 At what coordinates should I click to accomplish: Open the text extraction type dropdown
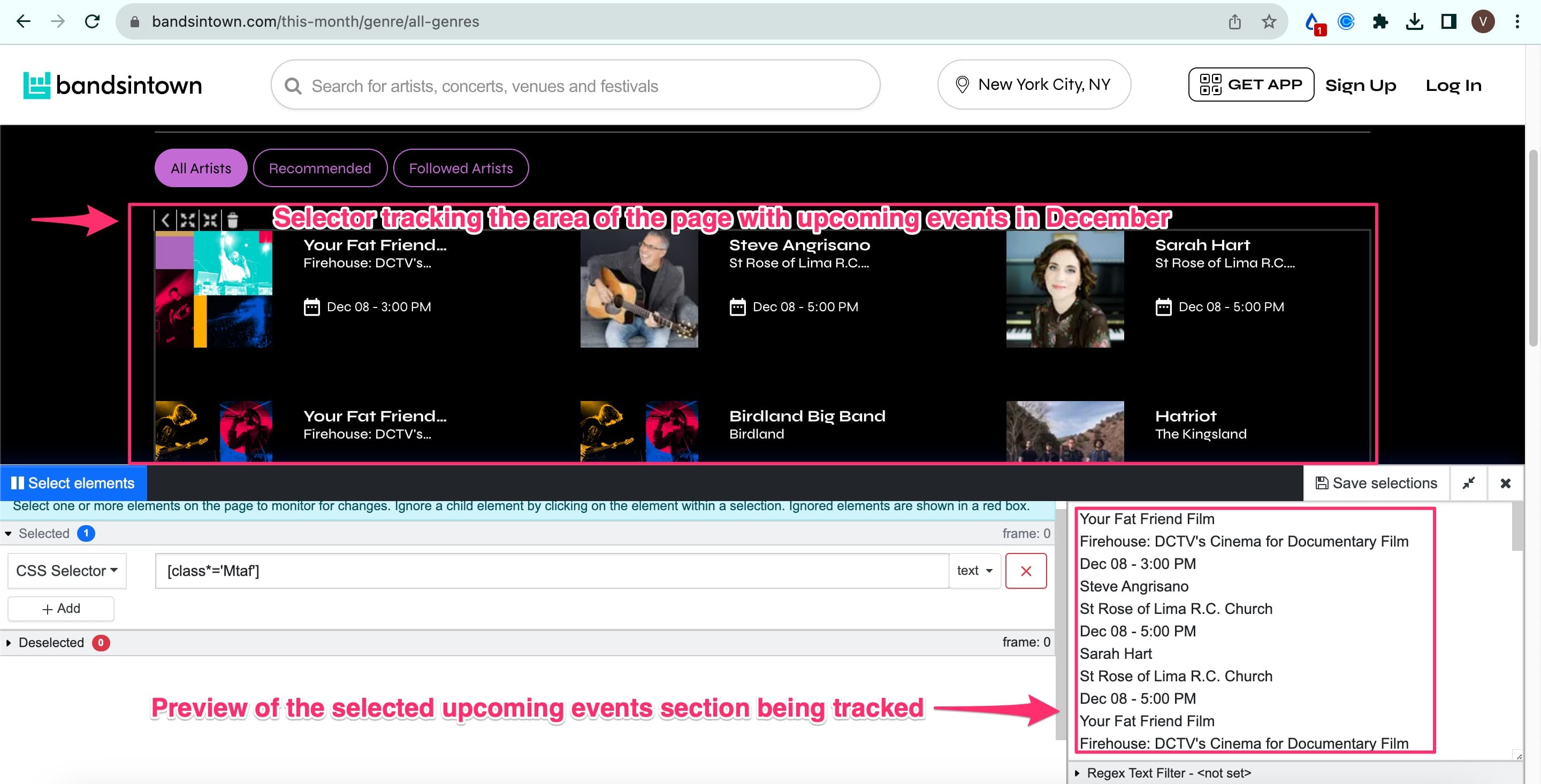pyautogui.click(x=974, y=571)
